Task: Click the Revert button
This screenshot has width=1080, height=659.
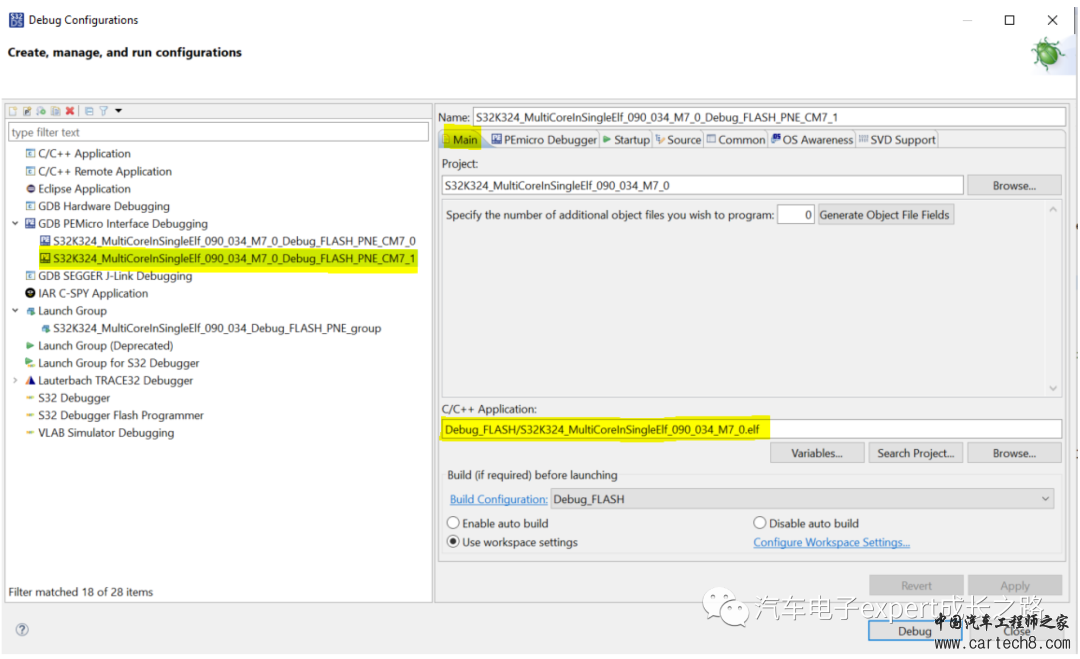Action: [x=916, y=585]
